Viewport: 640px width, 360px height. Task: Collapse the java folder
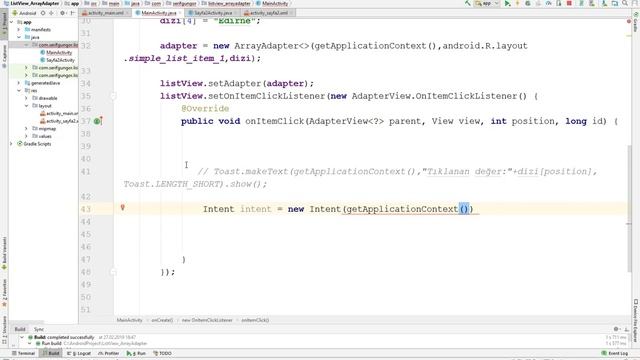(19, 37)
